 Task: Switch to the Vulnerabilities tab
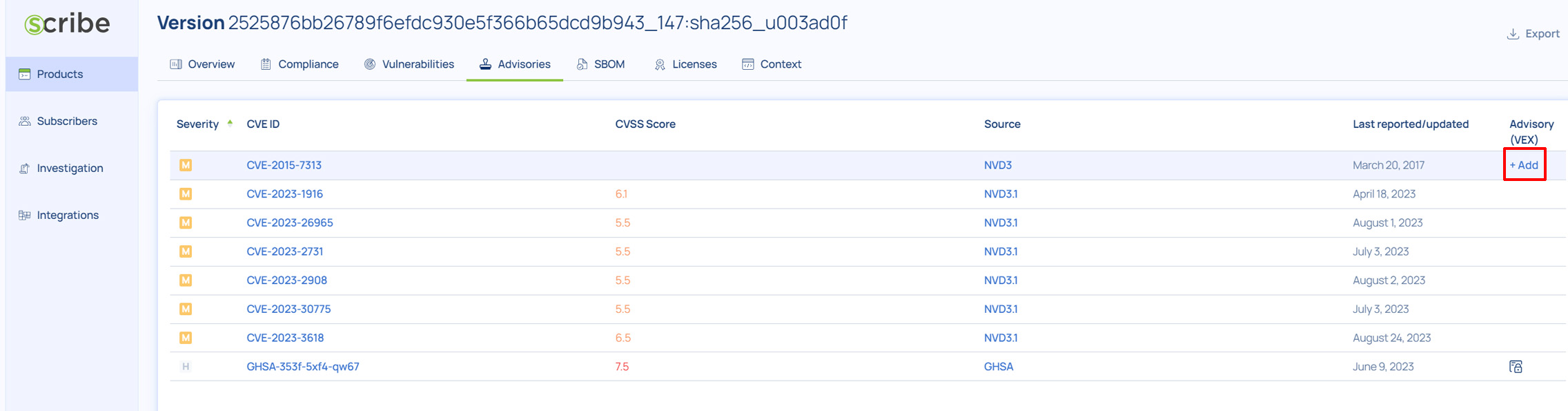tap(409, 64)
